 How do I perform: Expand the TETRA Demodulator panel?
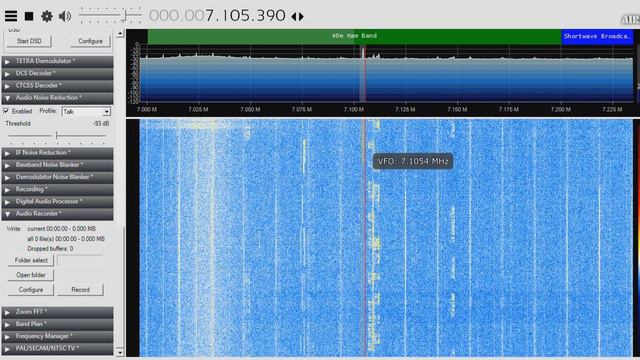click(58, 61)
